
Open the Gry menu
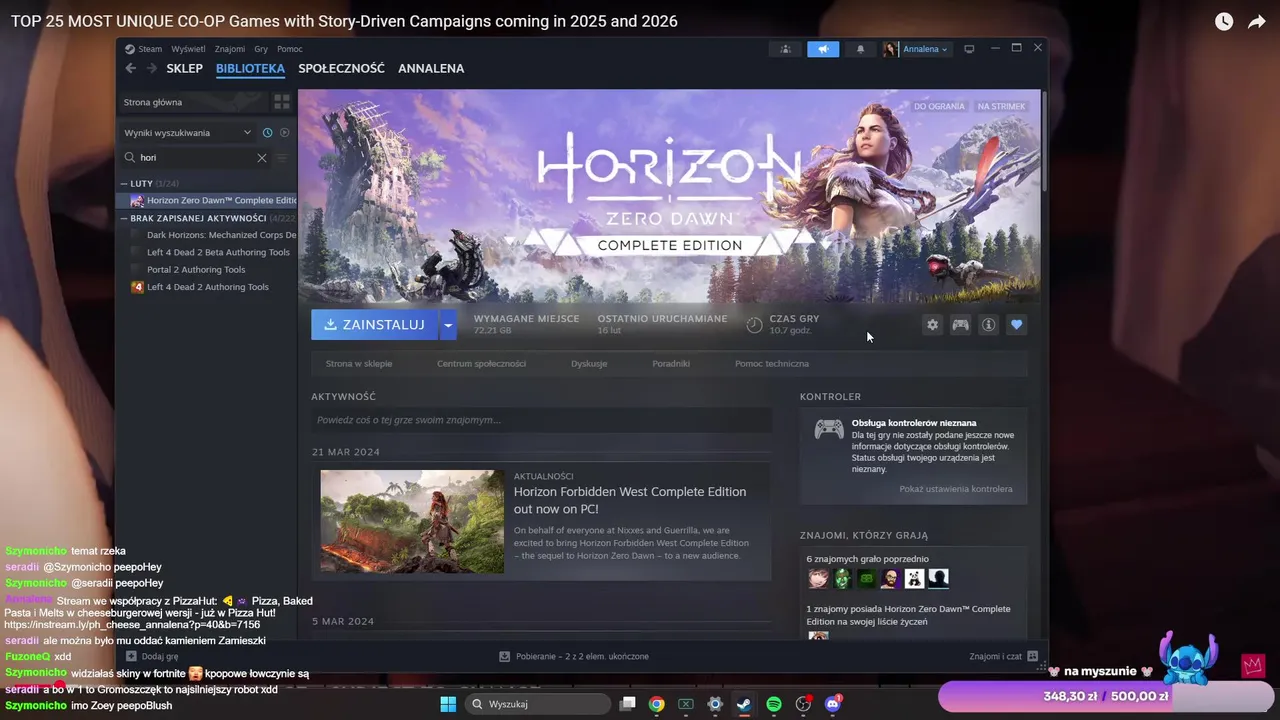(x=261, y=49)
